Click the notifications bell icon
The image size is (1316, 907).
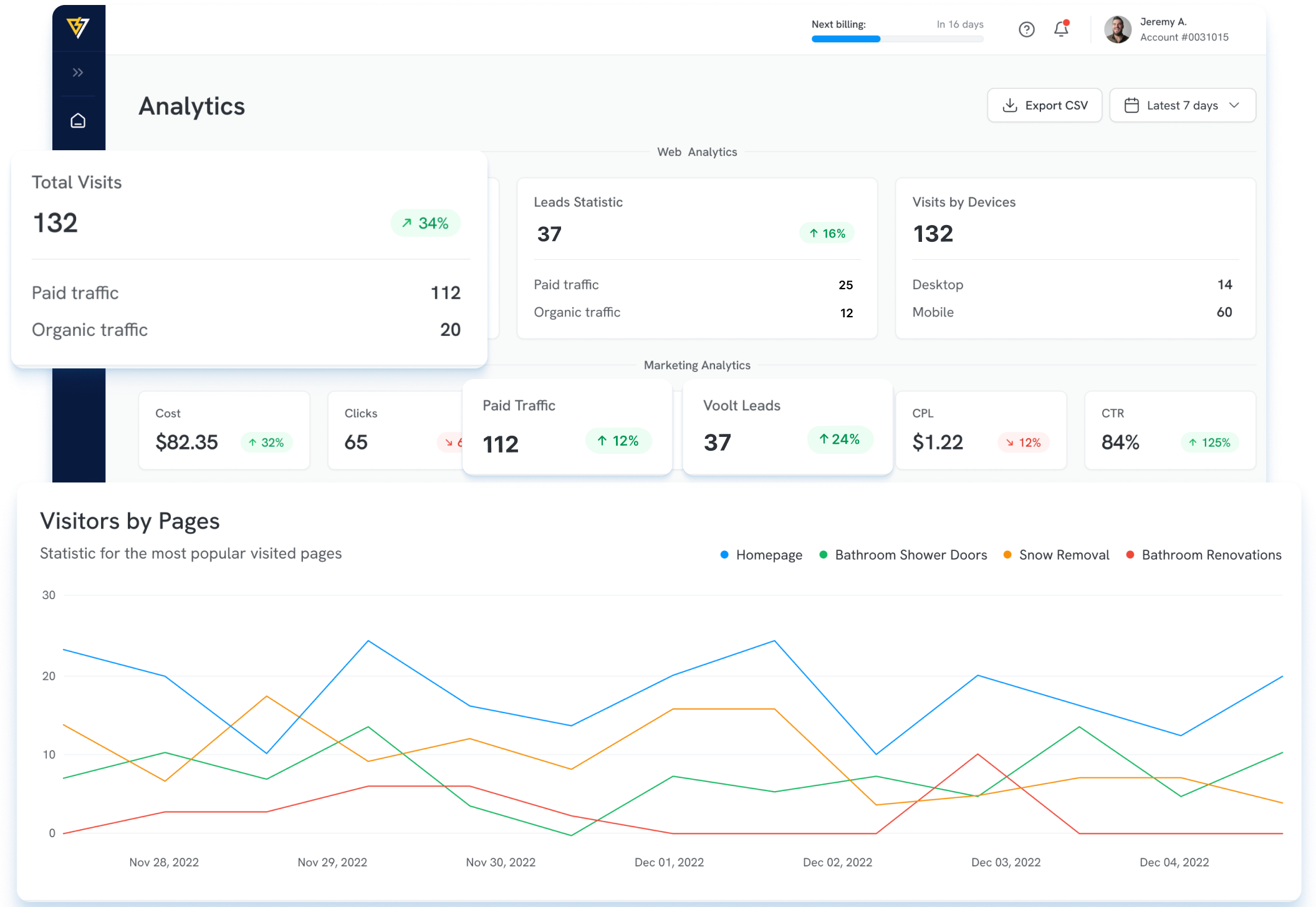point(1058,30)
